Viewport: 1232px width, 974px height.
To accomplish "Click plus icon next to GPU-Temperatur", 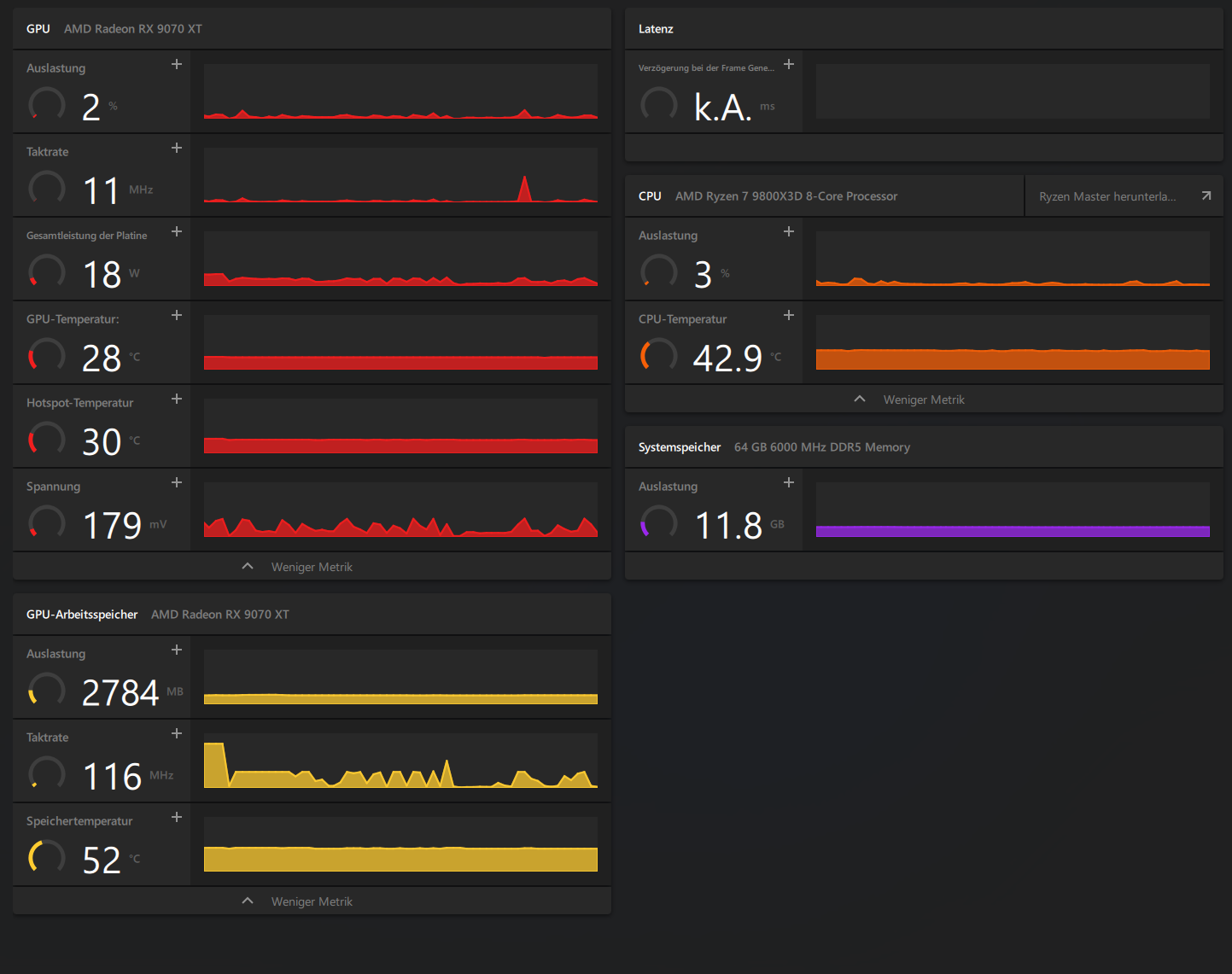I will 177,315.
